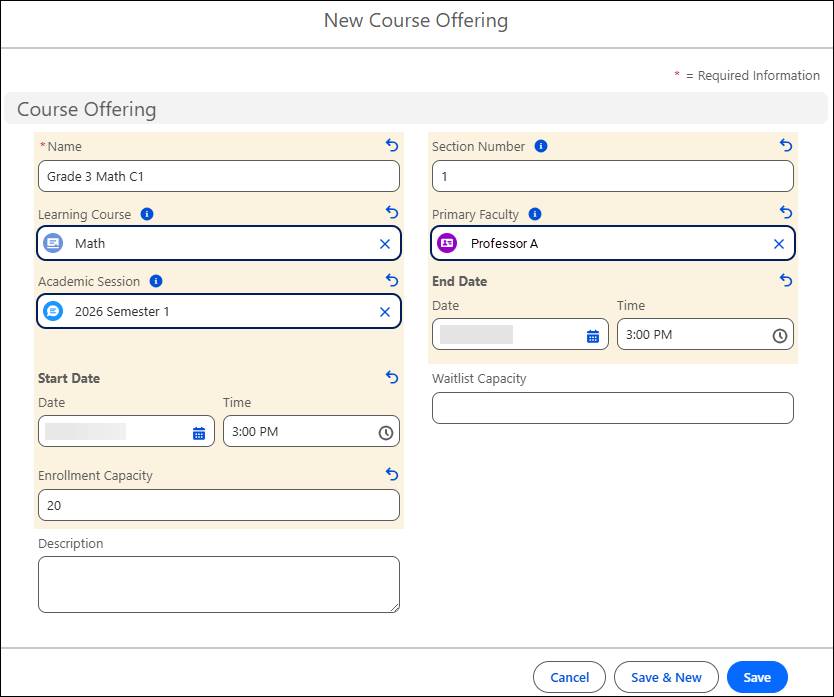The width and height of the screenshot is (834, 697).
Task: Click the Math course record icon
Action: pos(53,243)
